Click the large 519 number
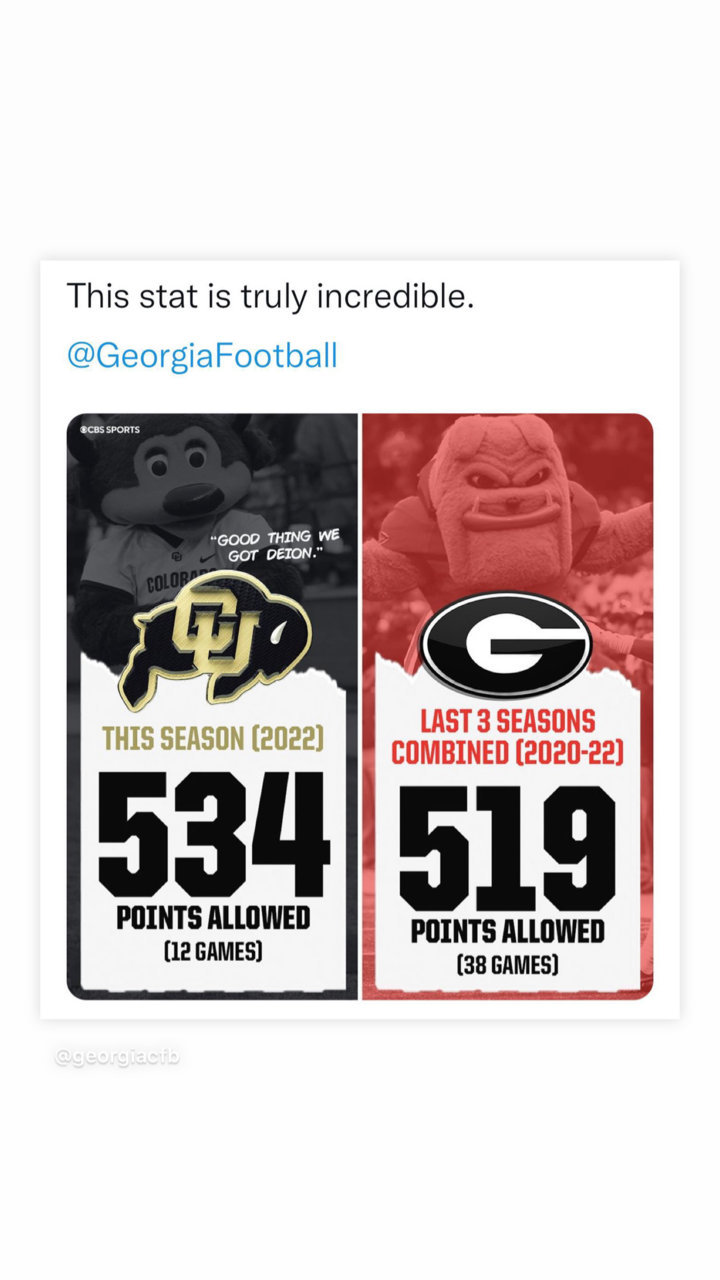 tap(506, 846)
